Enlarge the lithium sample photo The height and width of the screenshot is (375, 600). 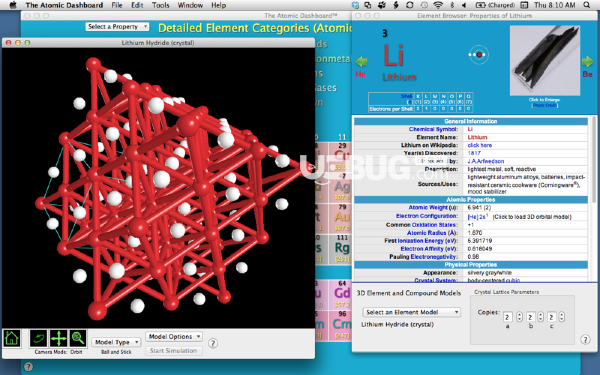[545, 60]
